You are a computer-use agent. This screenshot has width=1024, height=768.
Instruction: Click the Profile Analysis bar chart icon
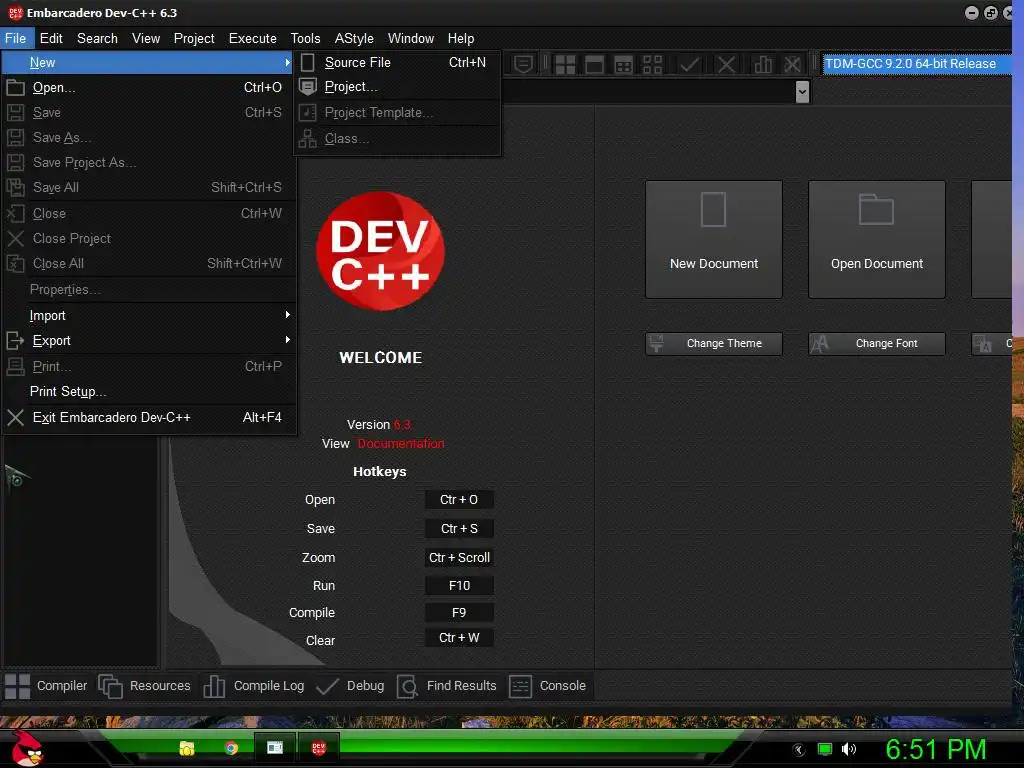pyautogui.click(x=762, y=64)
